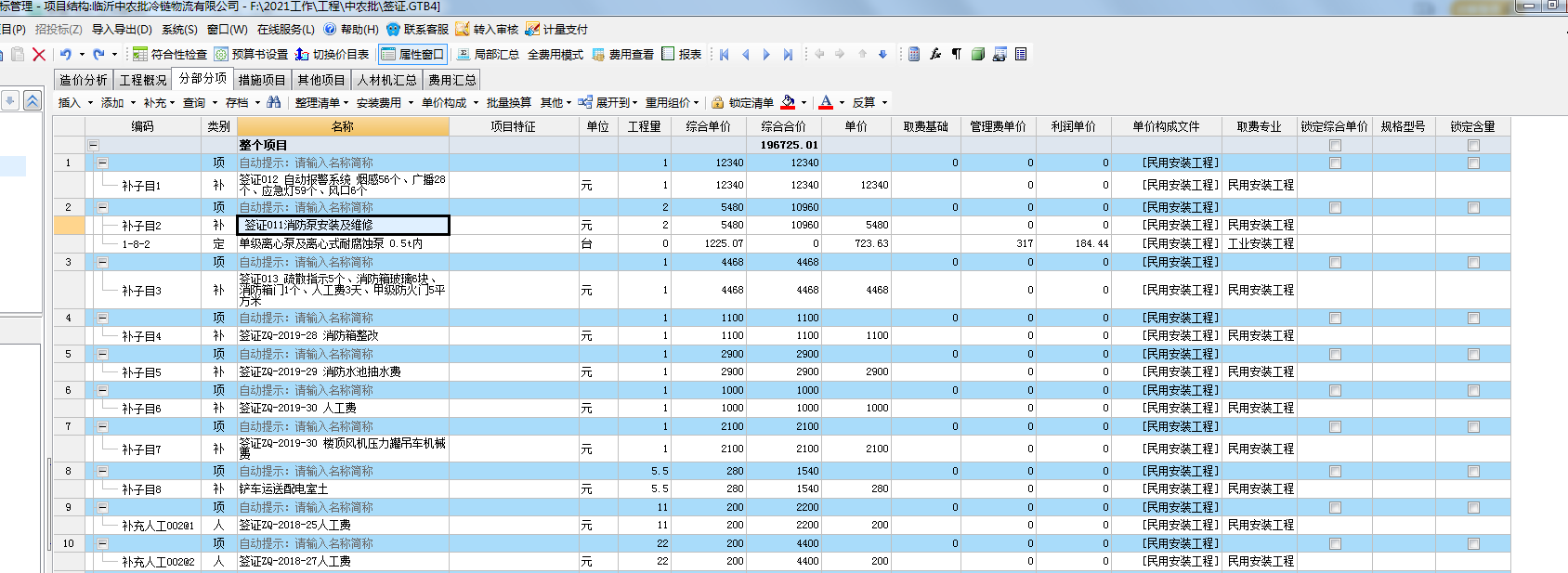
Task: Click the 签证011消防泵安装及维修 name field
Action: click(343, 225)
